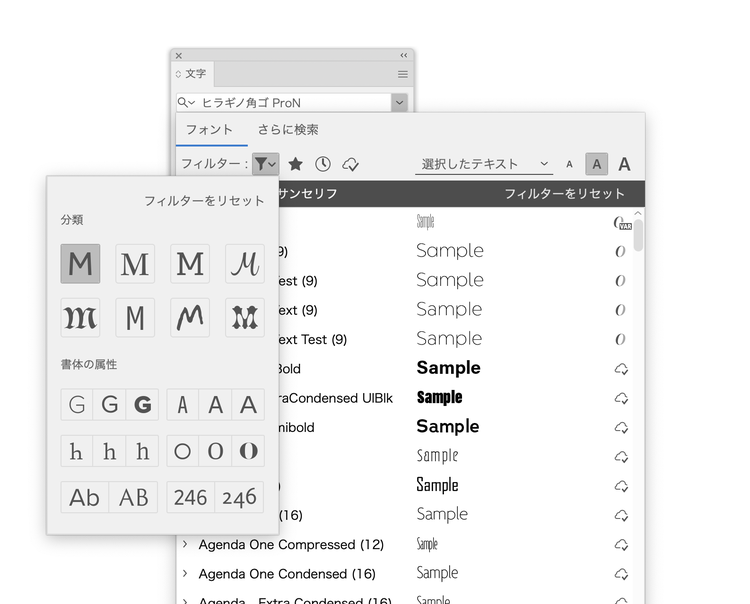
Task: Filter by regular width A
Action: click(215, 405)
